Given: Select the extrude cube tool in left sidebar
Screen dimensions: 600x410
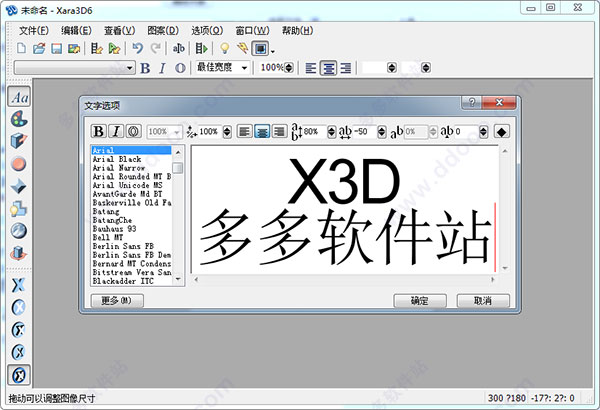Looking at the screenshot, I should tap(18, 141).
